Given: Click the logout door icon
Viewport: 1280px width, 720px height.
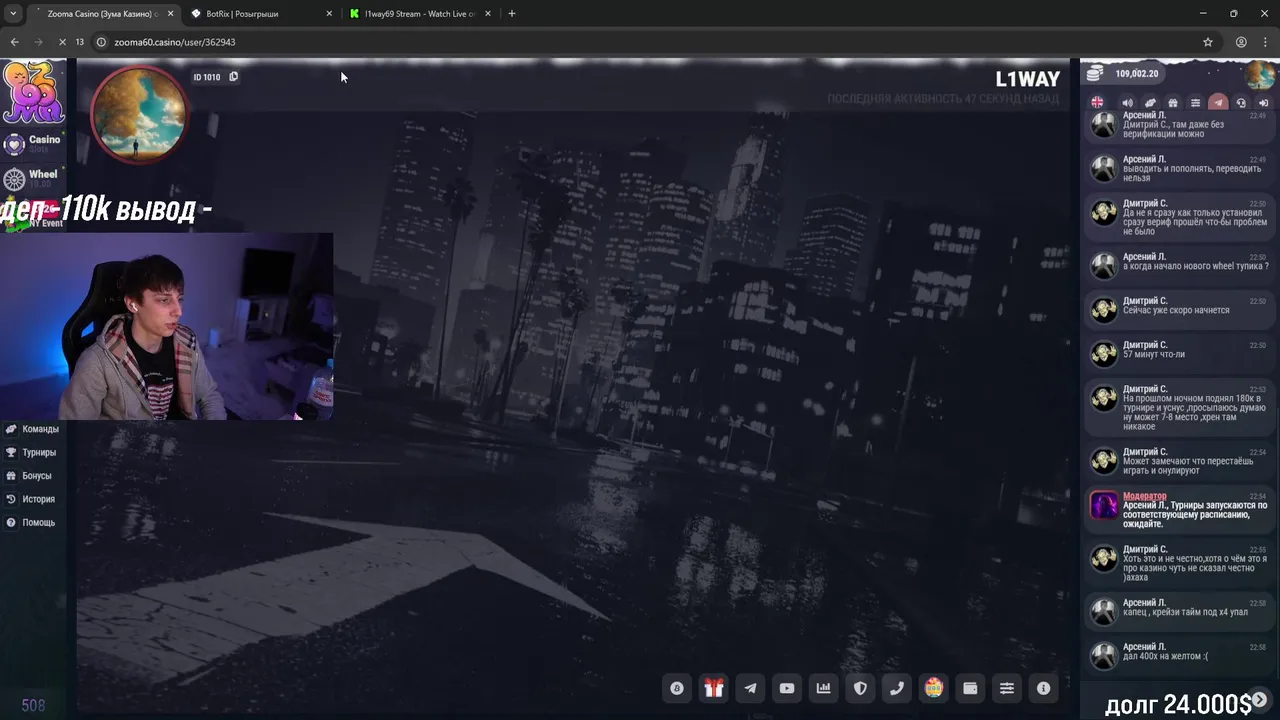Looking at the screenshot, I should click(1263, 103).
